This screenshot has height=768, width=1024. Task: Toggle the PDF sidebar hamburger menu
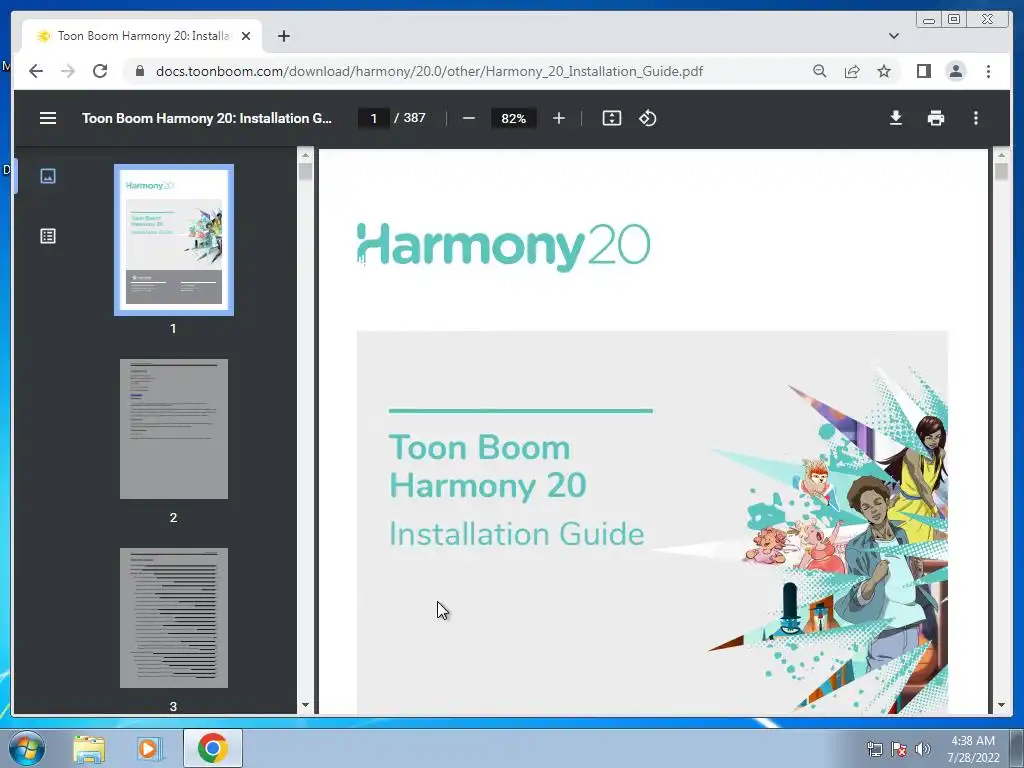click(x=48, y=118)
